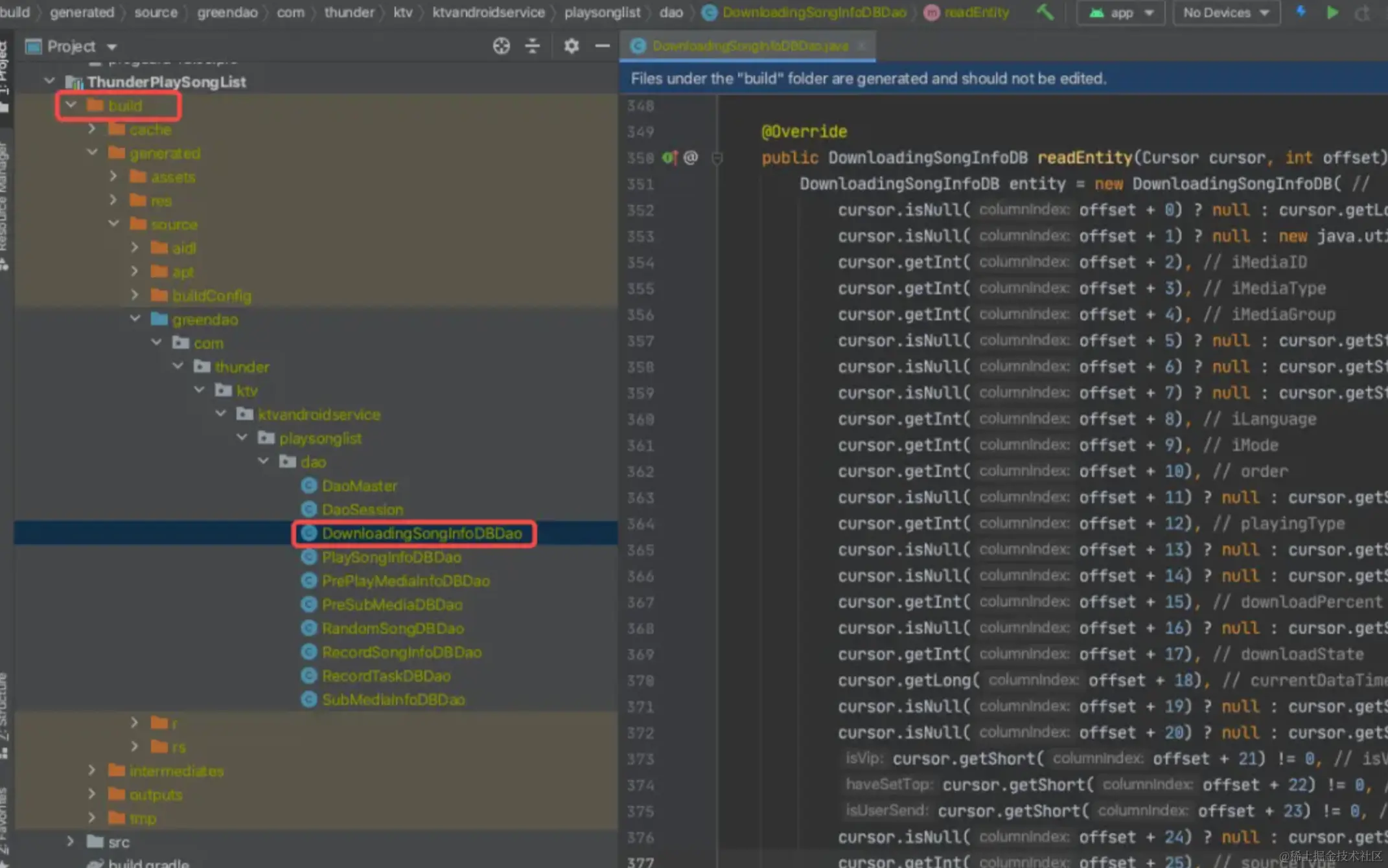The image size is (1388, 868).
Task: Click the collapse all icon in Project panel
Action: 532,46
